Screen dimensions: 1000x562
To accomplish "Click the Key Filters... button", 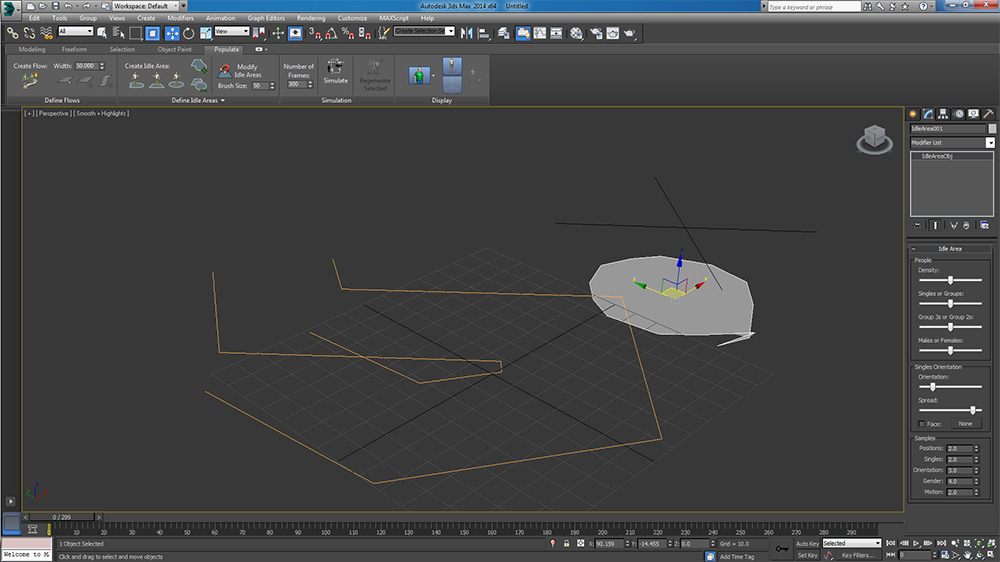I will coord(857,555).
